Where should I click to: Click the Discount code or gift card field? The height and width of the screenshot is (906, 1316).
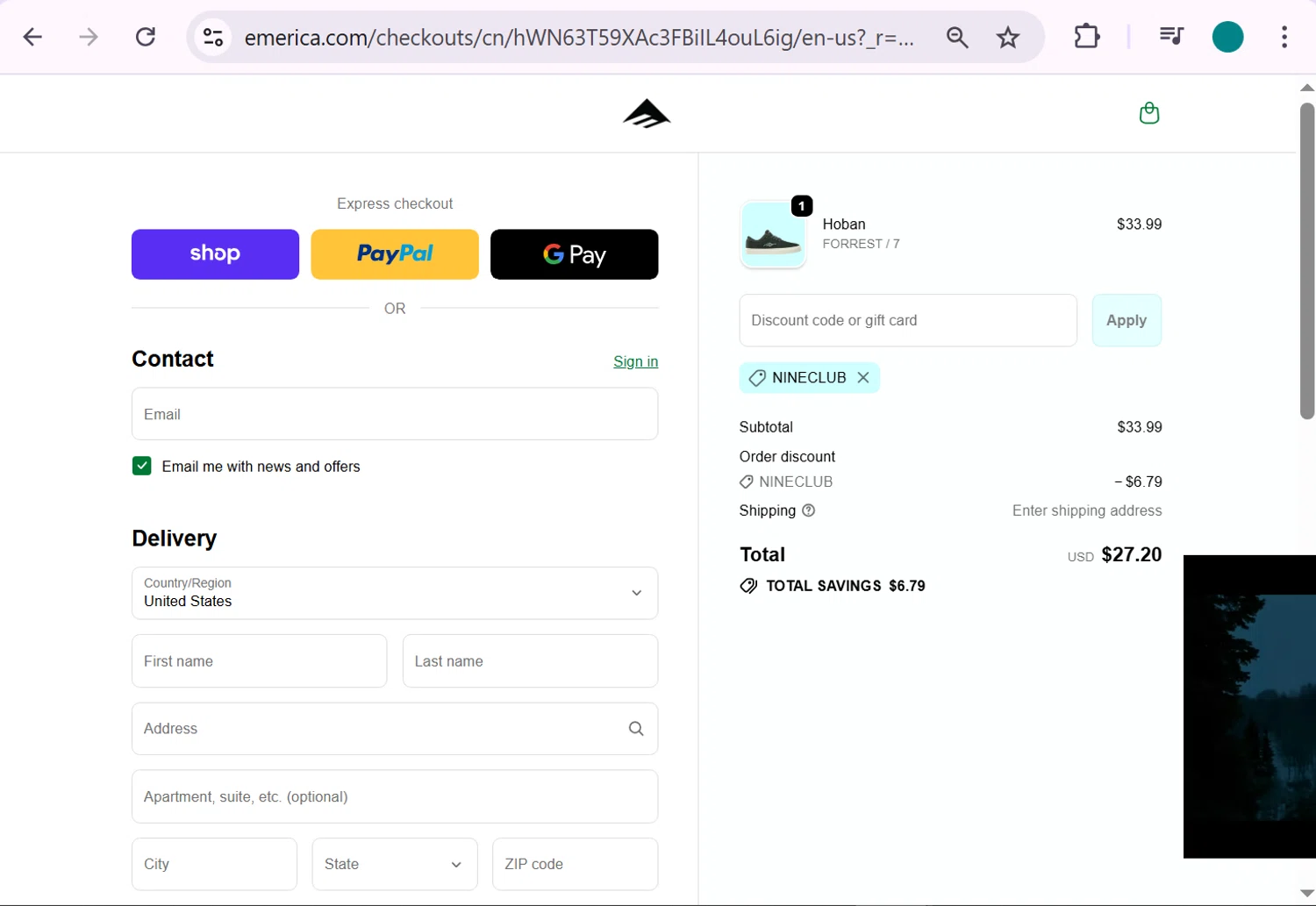[908, 320]
